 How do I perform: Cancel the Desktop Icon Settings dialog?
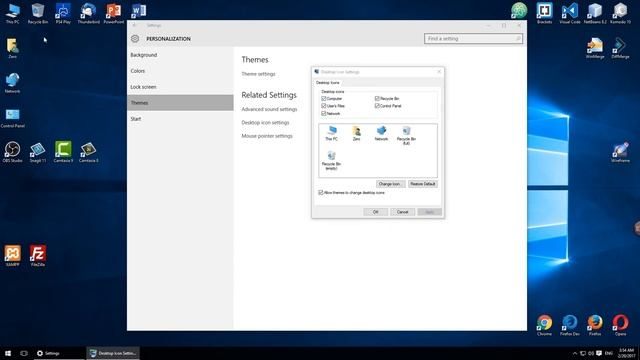(402, 212)
